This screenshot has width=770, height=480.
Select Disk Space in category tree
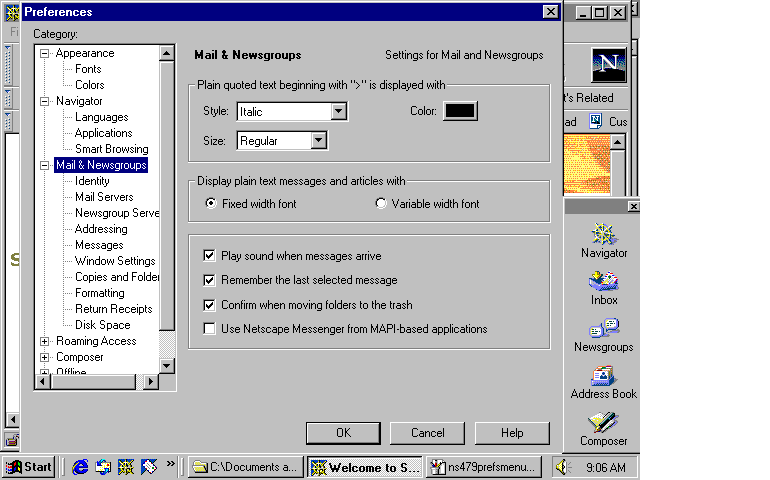pyautogui.click(x=103, y=325)
